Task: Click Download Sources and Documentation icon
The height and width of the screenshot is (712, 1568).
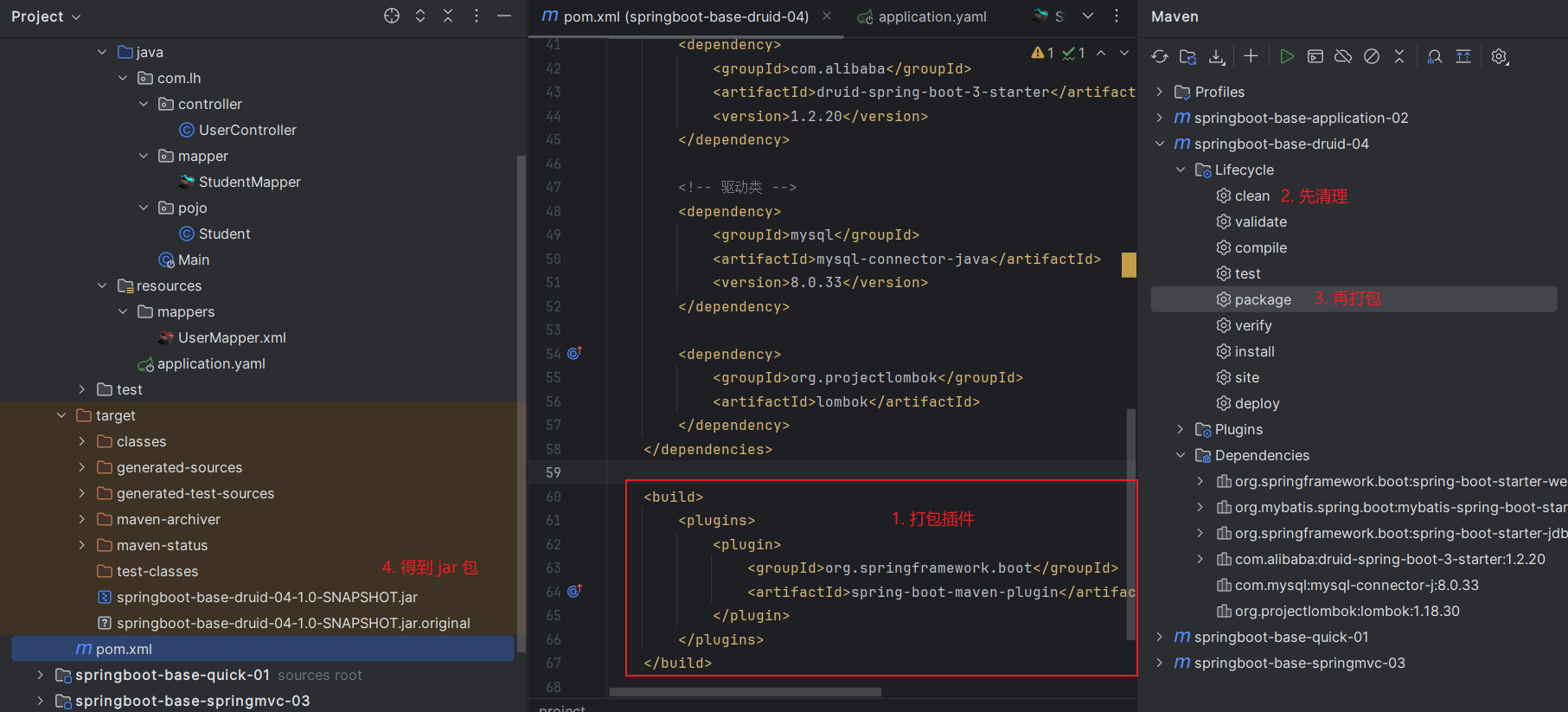Action: (1217, 56)
